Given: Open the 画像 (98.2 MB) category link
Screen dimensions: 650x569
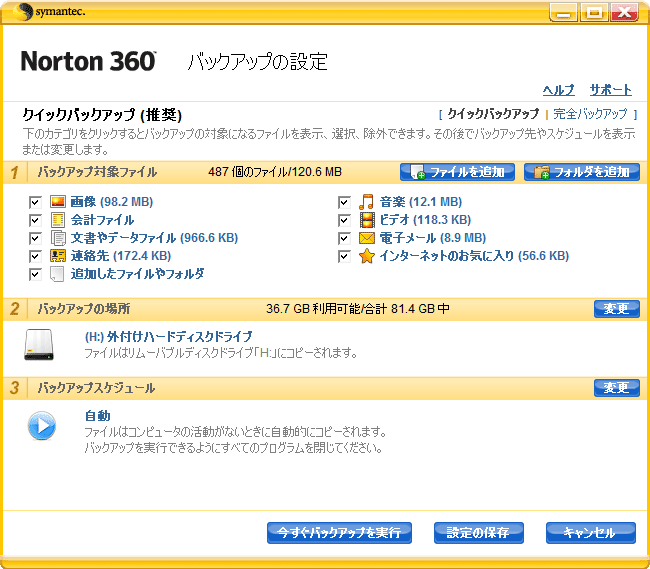Looking at the screenshot, I should point(112,202).
